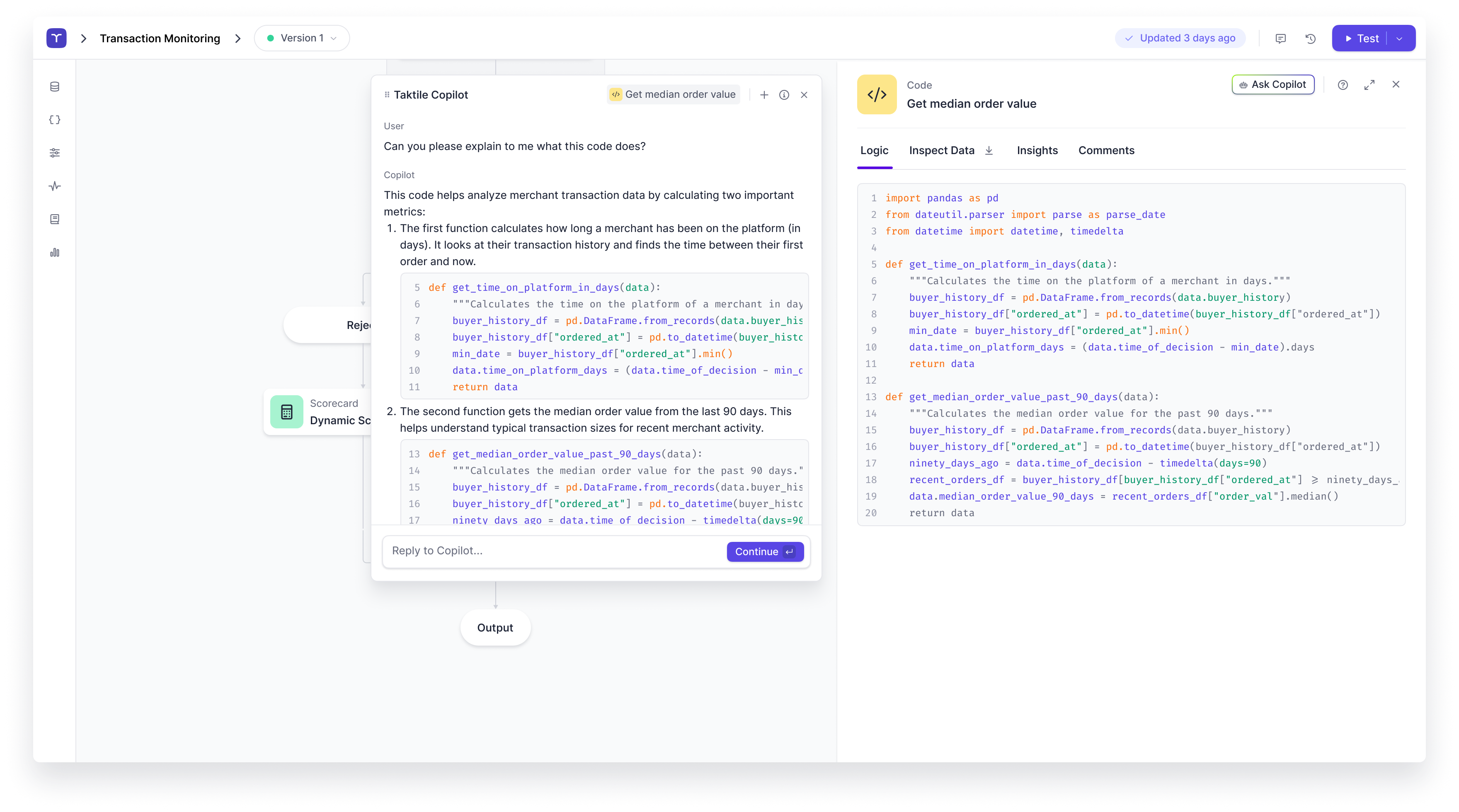Screen dimensions: 1459x812
Task: Download inspect data via arrow icon
Action: click(989, 151)
